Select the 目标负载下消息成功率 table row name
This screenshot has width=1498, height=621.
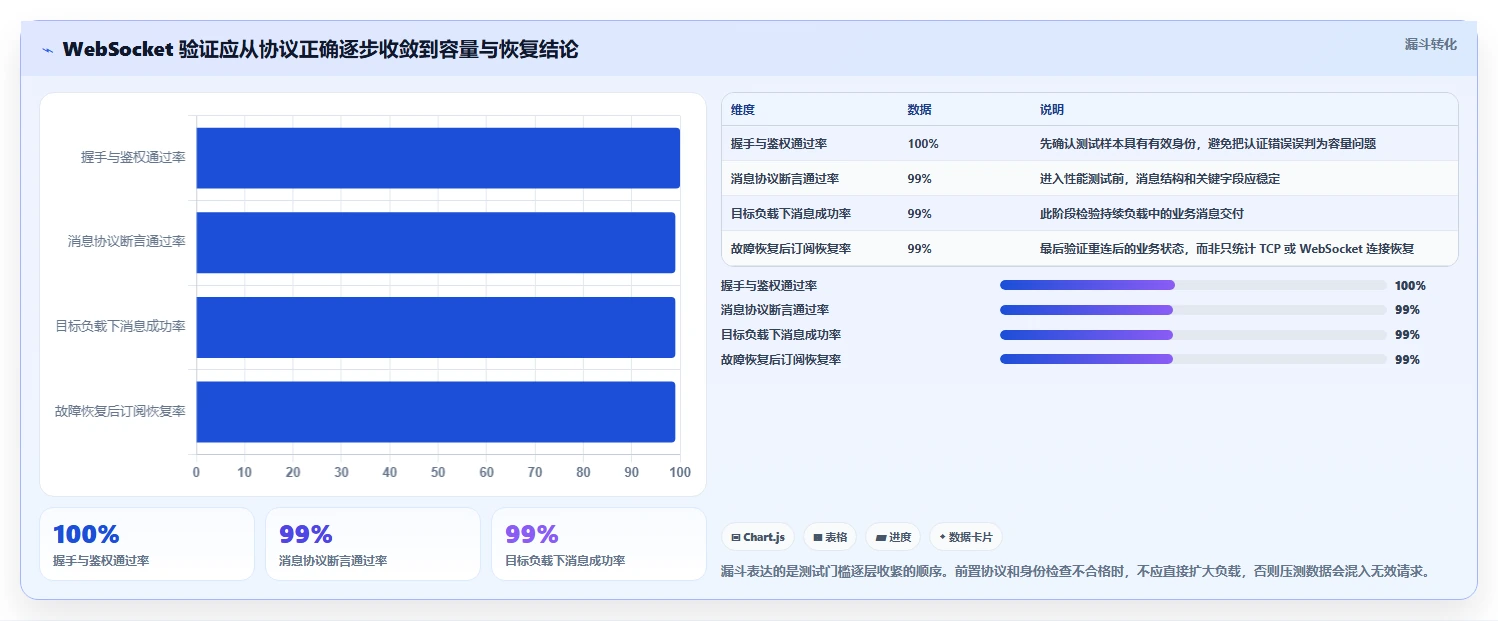coord(791,214)
